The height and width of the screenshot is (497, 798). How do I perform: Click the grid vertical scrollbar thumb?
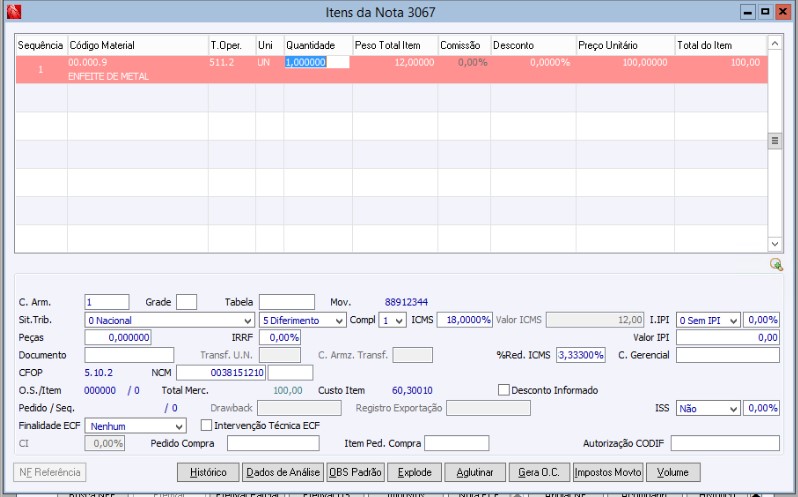tap(775, 141)
